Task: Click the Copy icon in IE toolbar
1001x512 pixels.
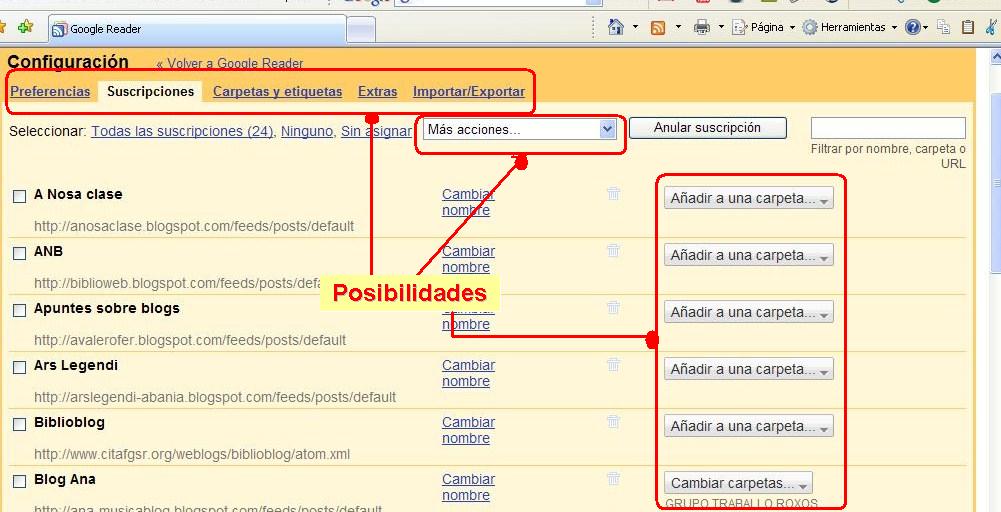Action: click(944, 27)
